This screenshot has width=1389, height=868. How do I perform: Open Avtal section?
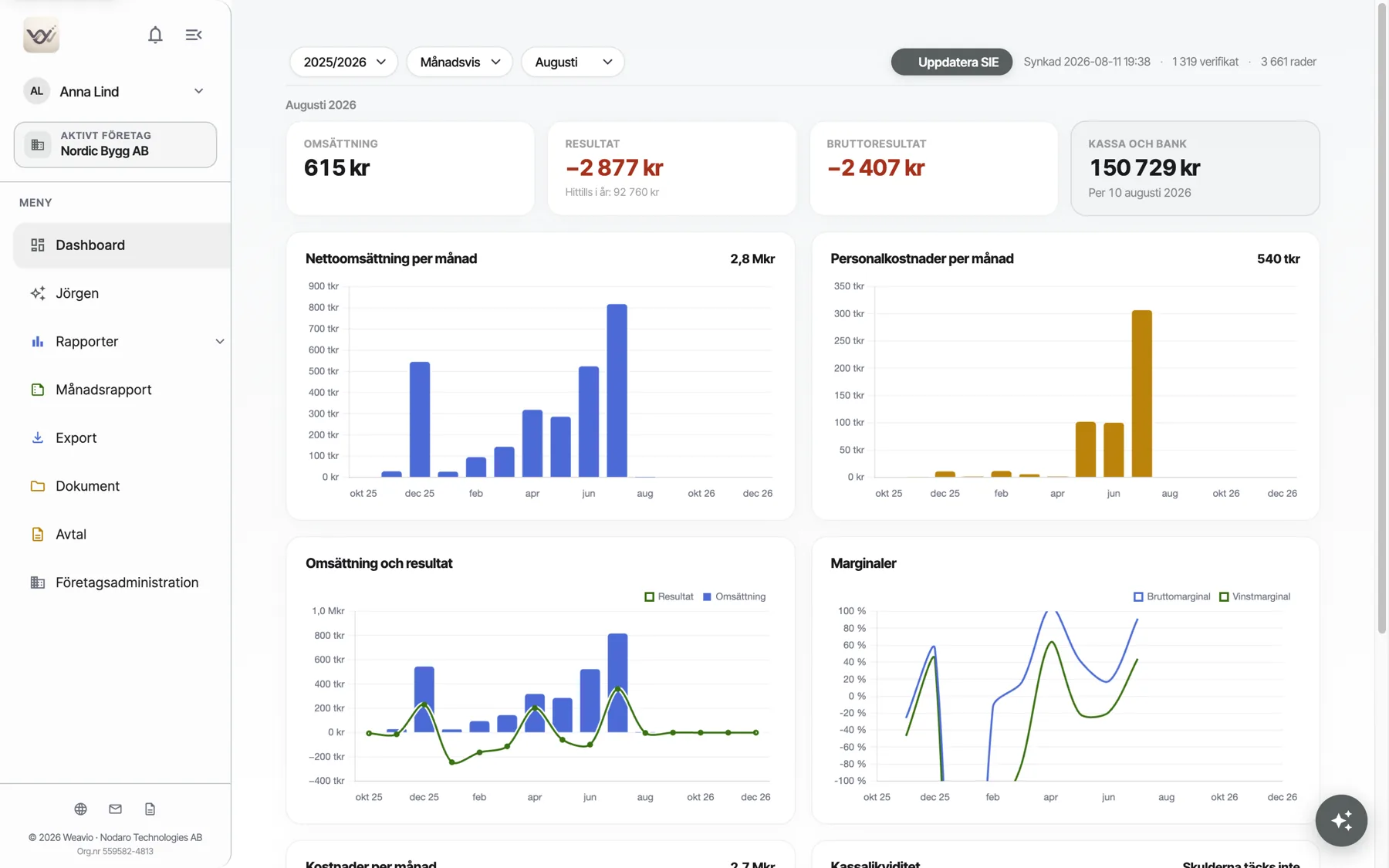[x=122, y=534]
